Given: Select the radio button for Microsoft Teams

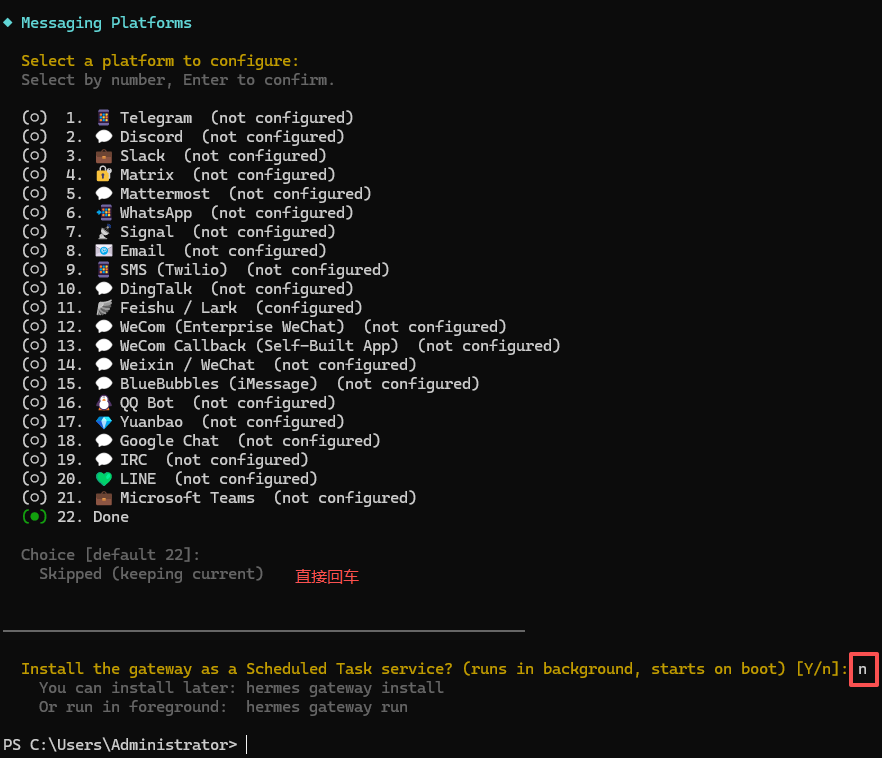Looking at the screenshot, I should pyautogui.click(x=34, y=497).
